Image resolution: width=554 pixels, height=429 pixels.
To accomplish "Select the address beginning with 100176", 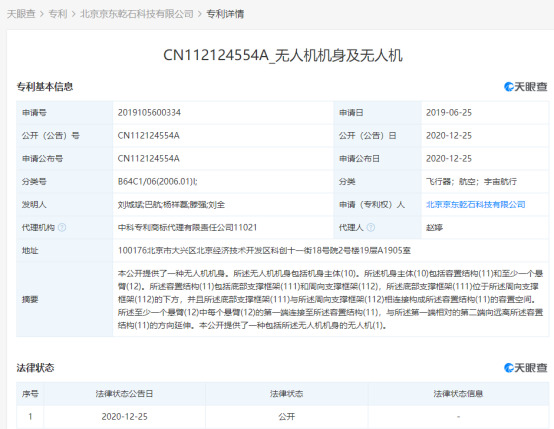I will pos(264,251).
